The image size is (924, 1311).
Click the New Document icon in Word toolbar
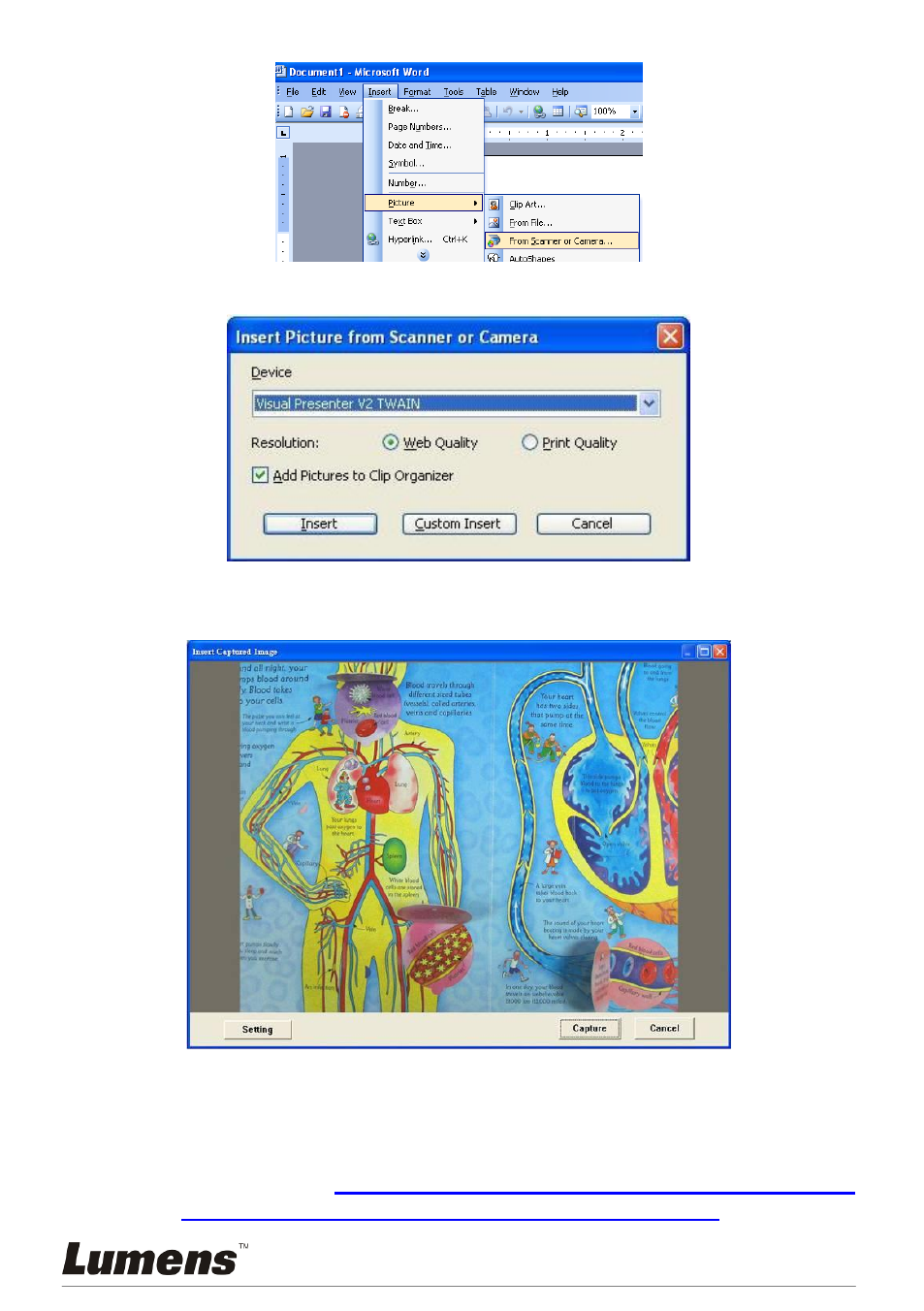click(x=289, y=112)
